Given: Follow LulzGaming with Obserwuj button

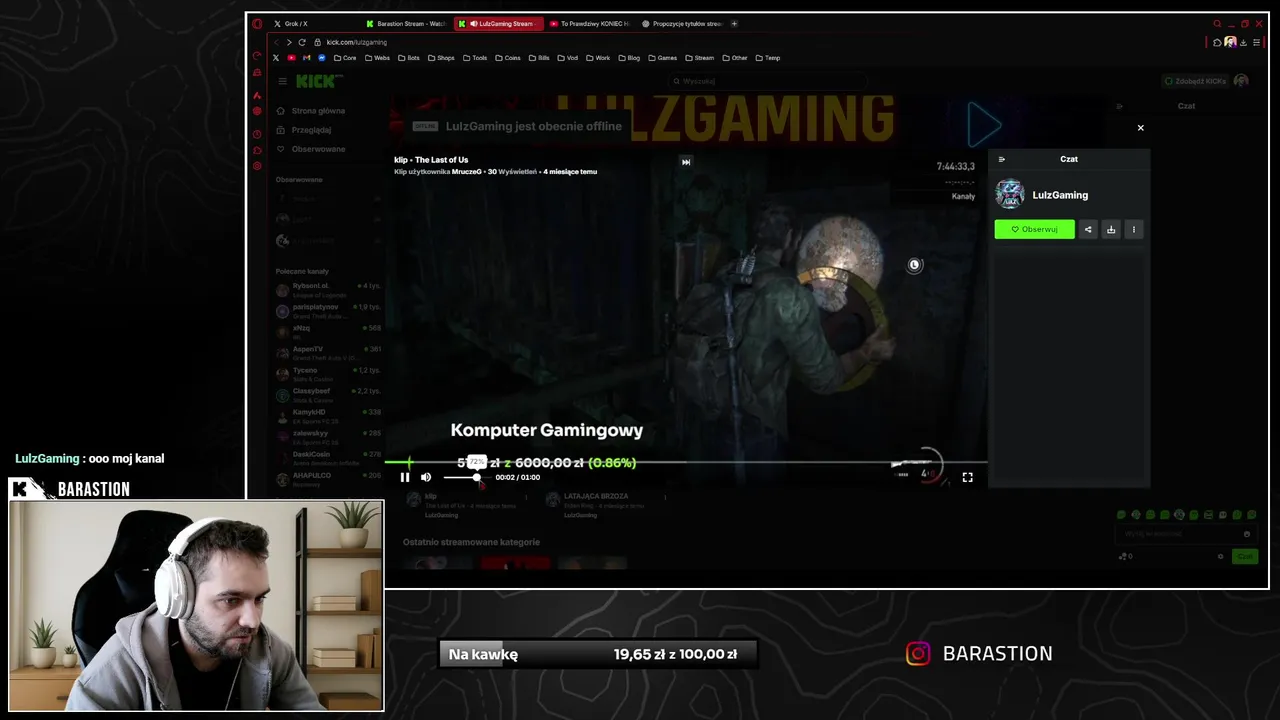Looking at the screenshot, I should pyautogui.click(x=1034, y=229).
